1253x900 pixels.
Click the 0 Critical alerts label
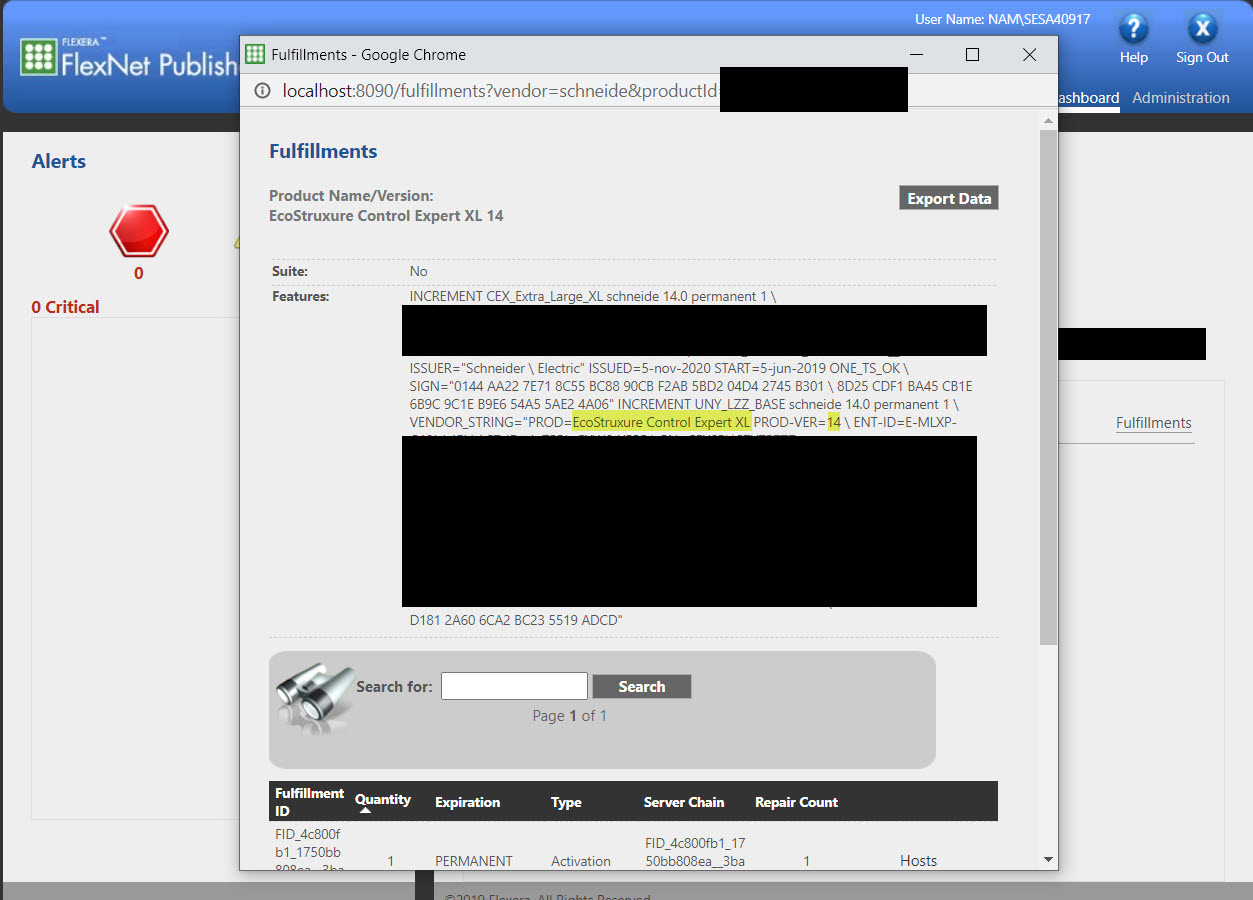click(65, 307)
